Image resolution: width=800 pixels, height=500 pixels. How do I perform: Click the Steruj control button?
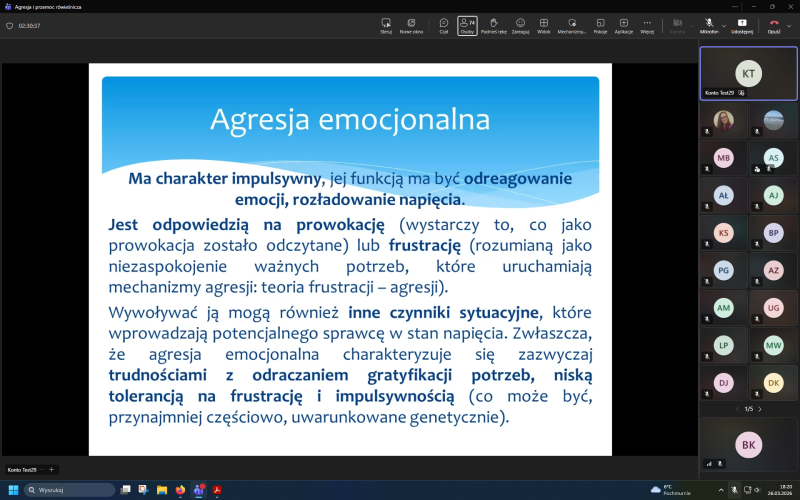pyautogui.click(x=386, y=25)
